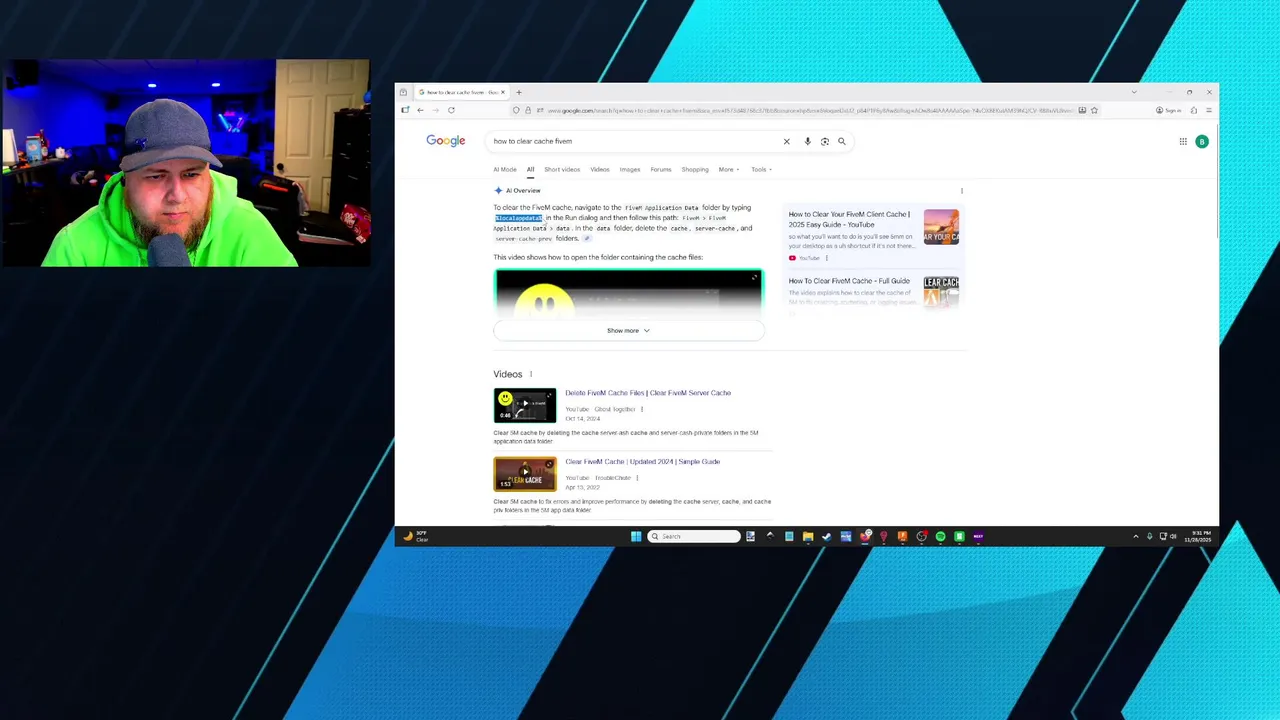Click the Google logo
The image size is (1280, 720).
pos(446,141)
